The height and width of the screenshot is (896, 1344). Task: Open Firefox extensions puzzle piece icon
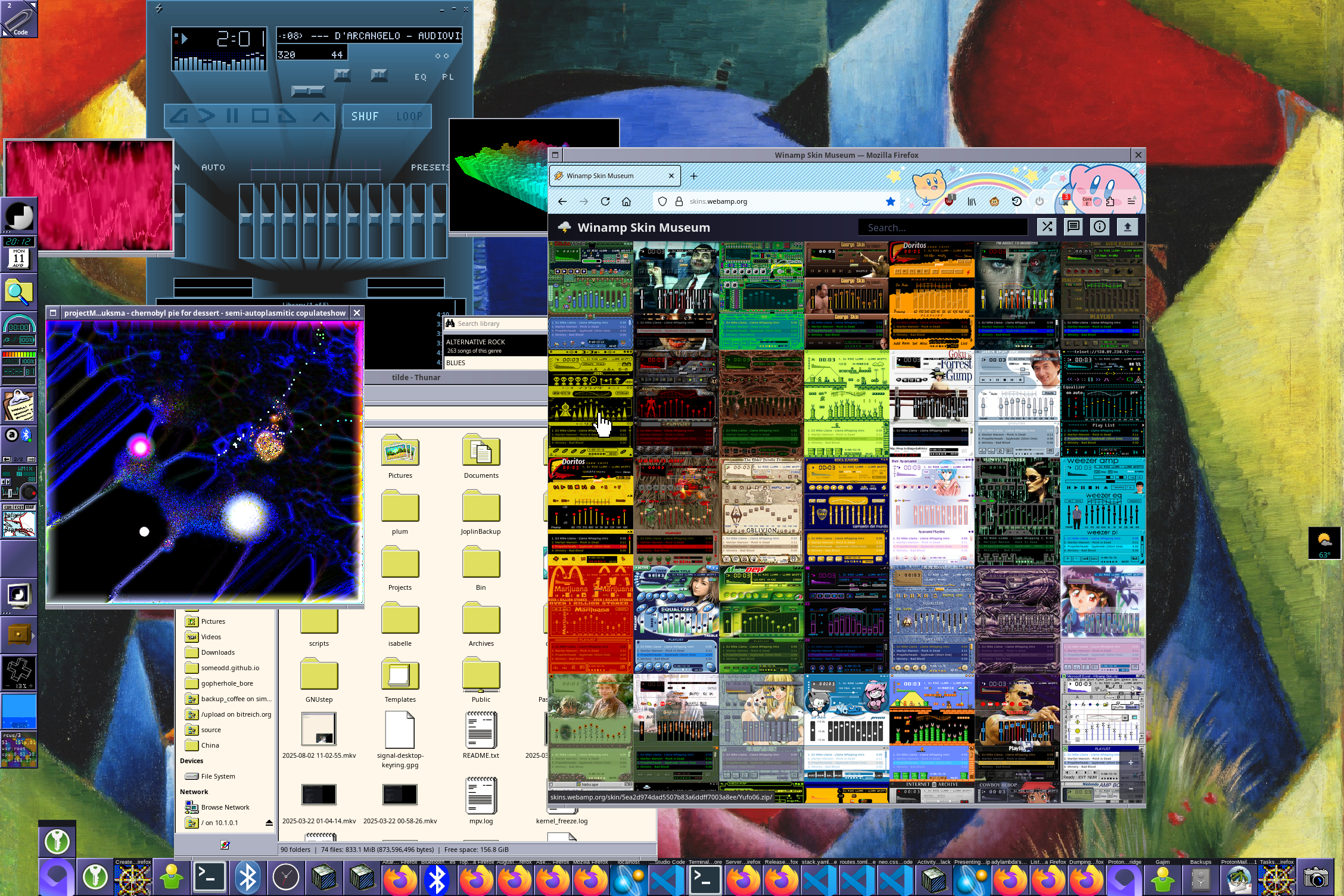click(x=1110, y=201)
